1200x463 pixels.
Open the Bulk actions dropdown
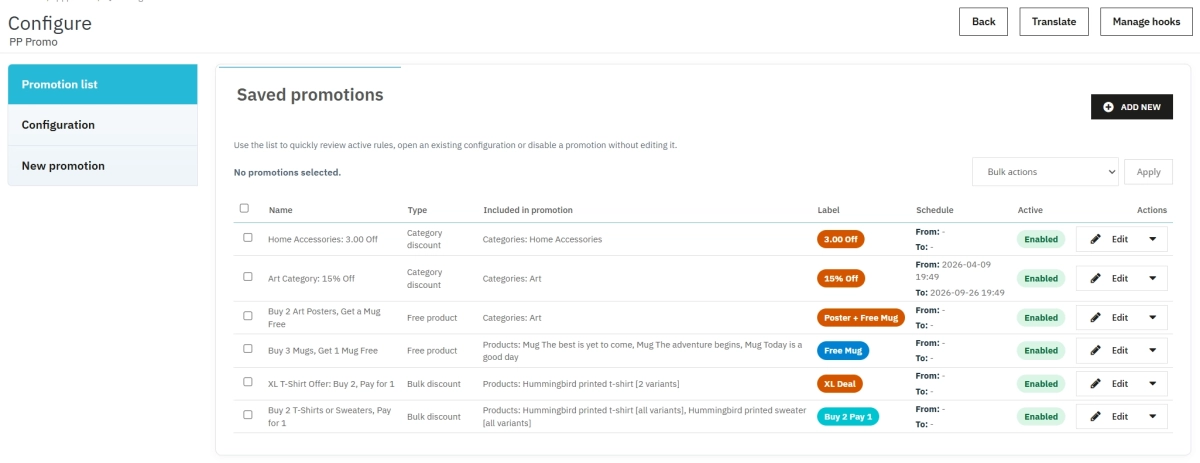tap(1044, 172)
